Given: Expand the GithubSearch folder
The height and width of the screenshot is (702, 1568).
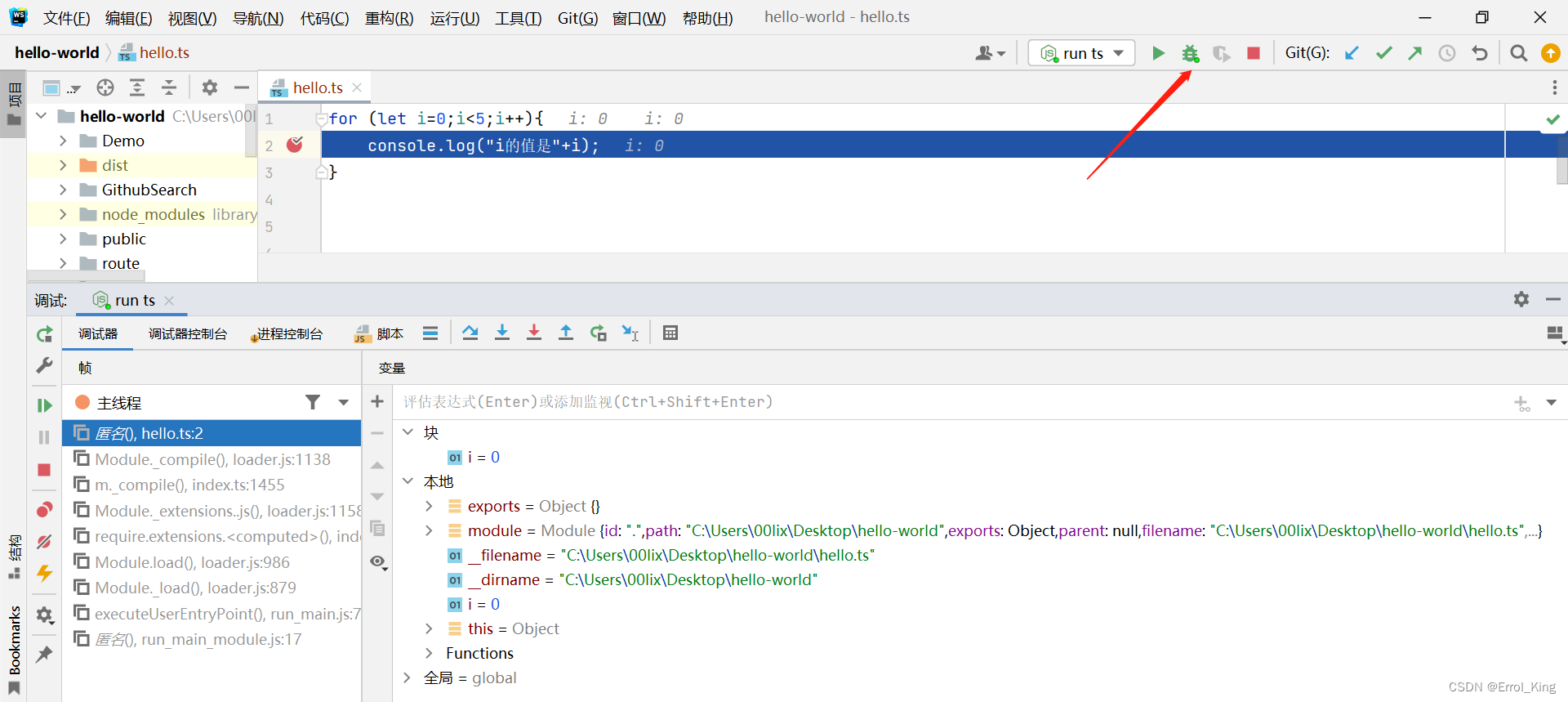Looking at the screenshot, I should (x=63, y=190).
